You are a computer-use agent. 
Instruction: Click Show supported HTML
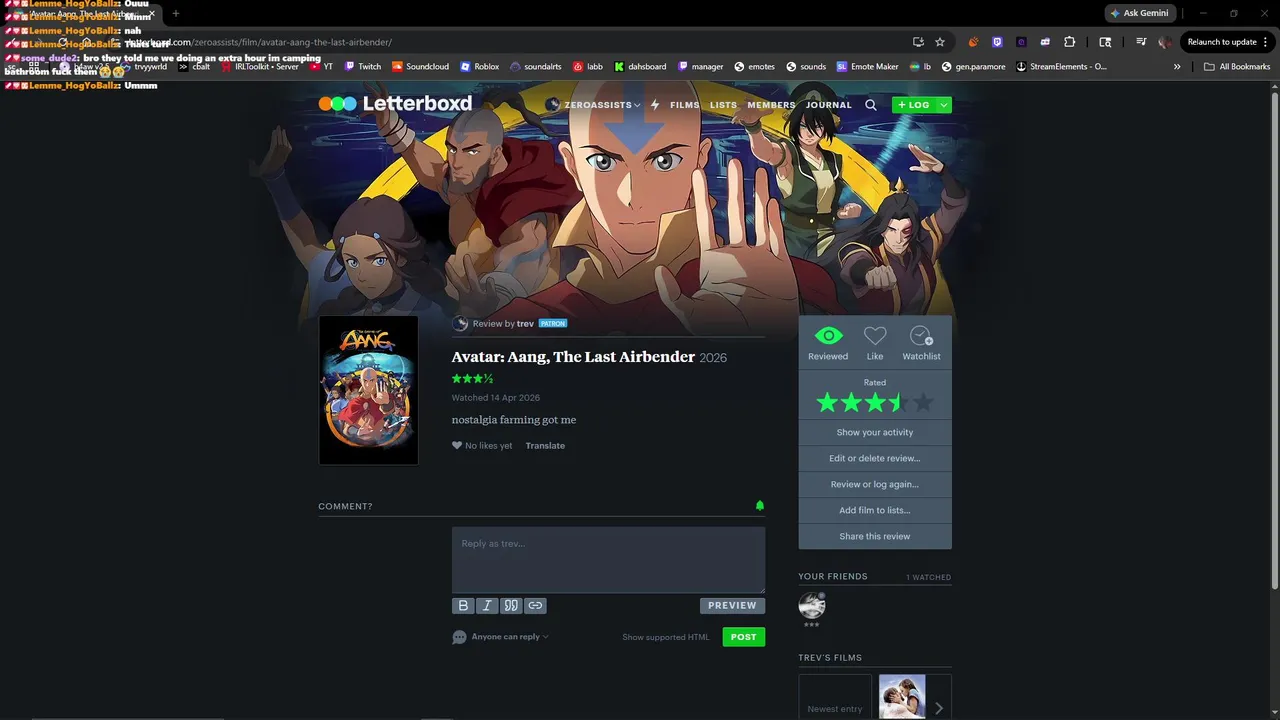[666, 637]
